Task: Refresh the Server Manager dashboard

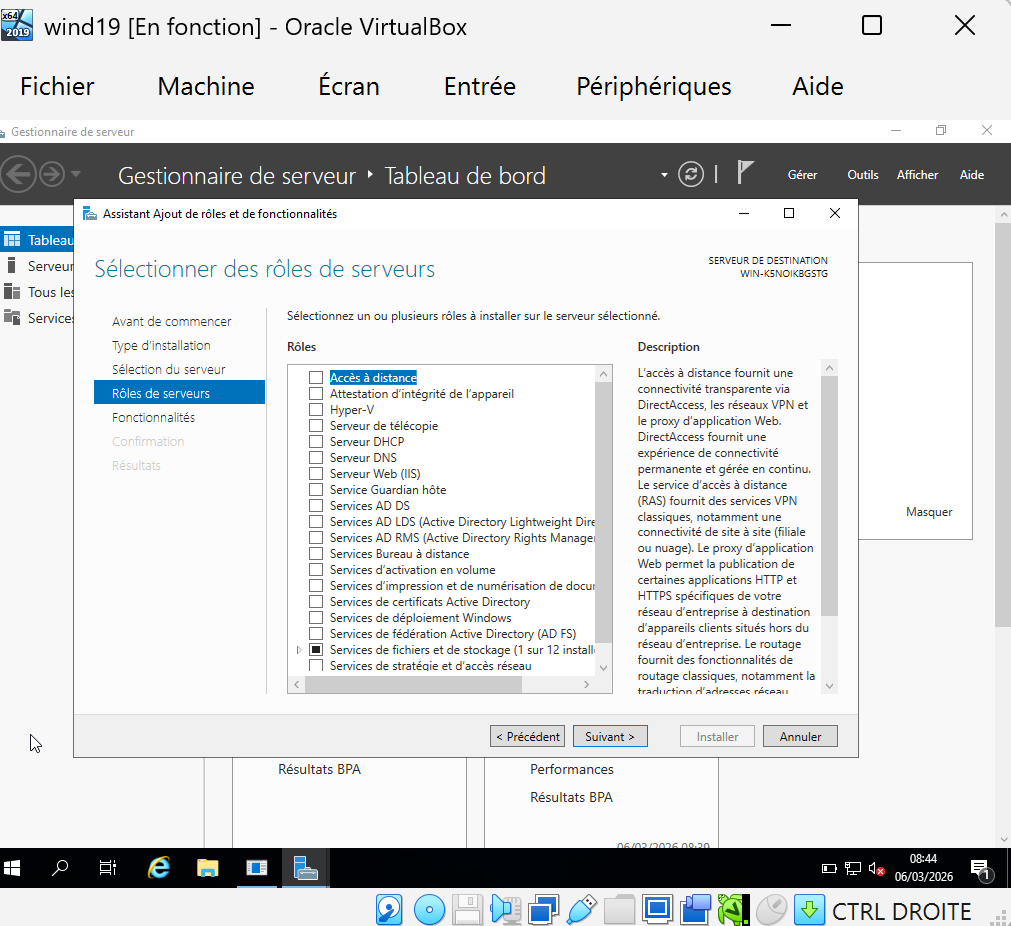Action: tap(691, 175)
